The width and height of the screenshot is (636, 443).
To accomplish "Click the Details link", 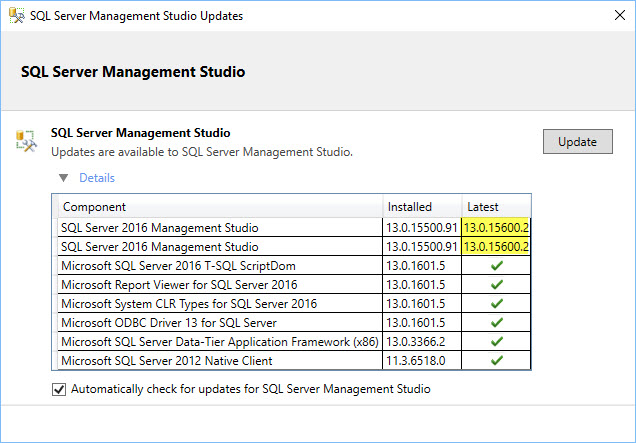I will 97,178.
